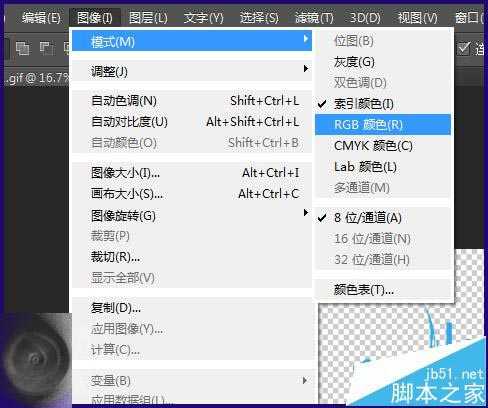Viewport: 488px width, 408px height.
Task: Open 颜色表(T)... dialog
Action: pos(383,289)
